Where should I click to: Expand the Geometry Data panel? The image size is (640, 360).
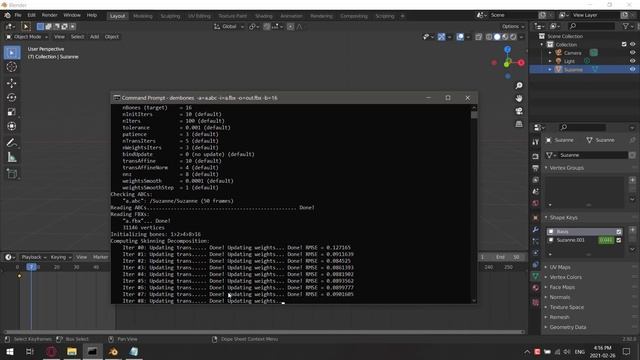[567, 327]
